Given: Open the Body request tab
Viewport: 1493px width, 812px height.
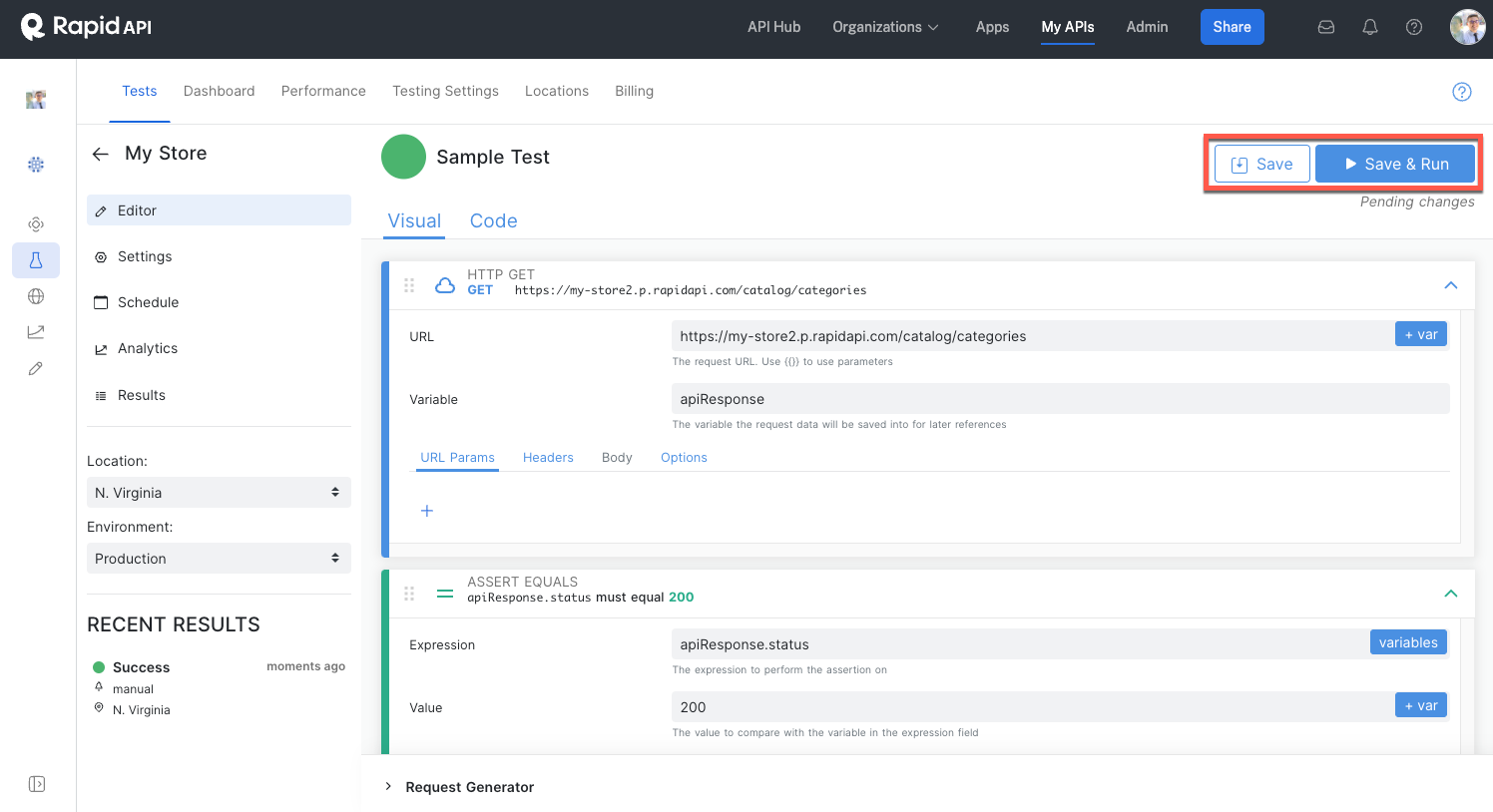Looking at the screenshot, I should pyautogui.click(x=617, y=458).
